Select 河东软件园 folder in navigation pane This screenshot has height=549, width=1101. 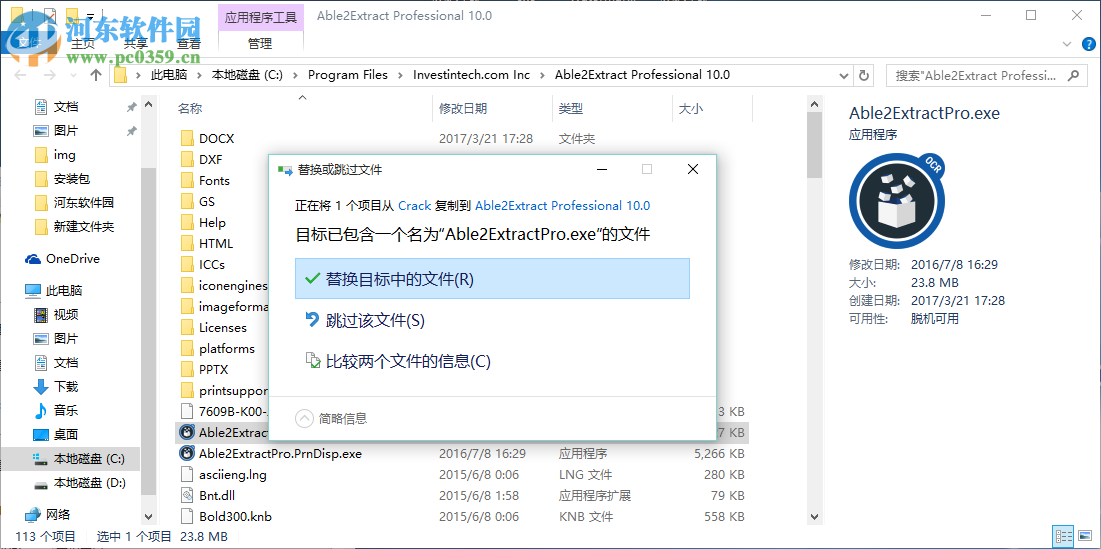[84, 203]
